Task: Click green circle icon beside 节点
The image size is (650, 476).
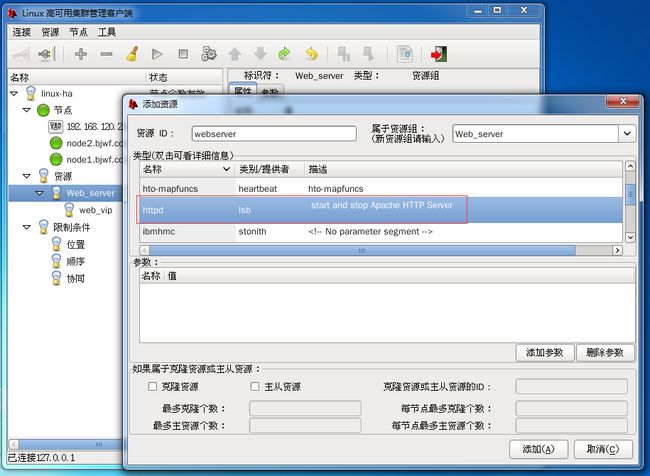Action: coord(43,110)
